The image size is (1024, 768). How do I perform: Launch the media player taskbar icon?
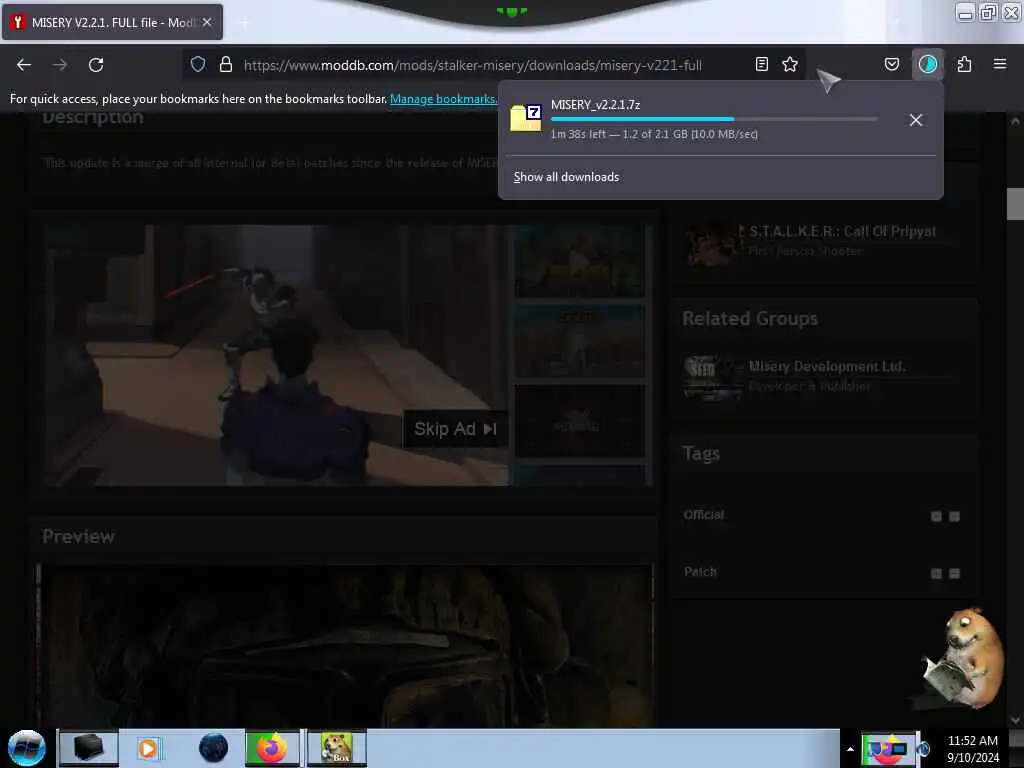point(149,748)
